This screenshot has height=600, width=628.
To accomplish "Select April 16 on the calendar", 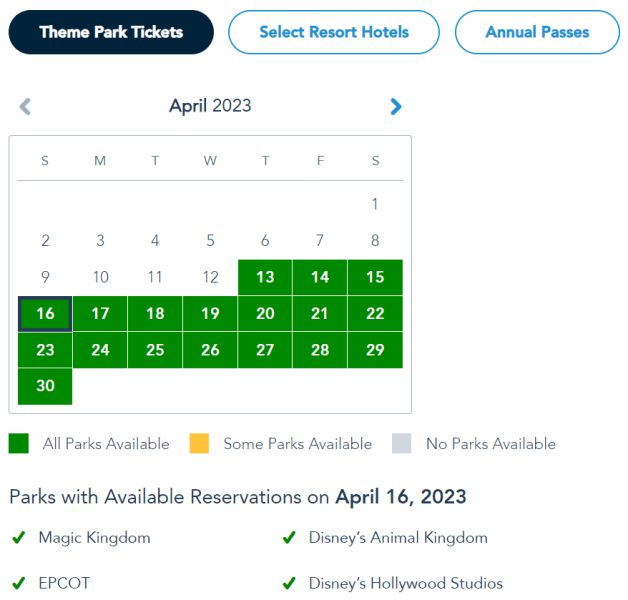I will coord(45,314).
